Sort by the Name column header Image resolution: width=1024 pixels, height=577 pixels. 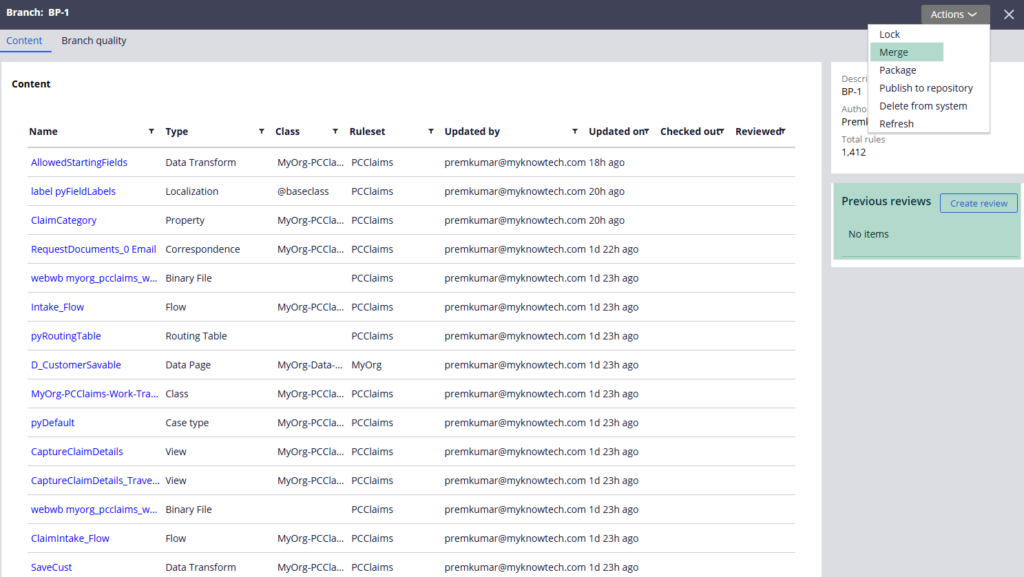click(x=43, y=131)
